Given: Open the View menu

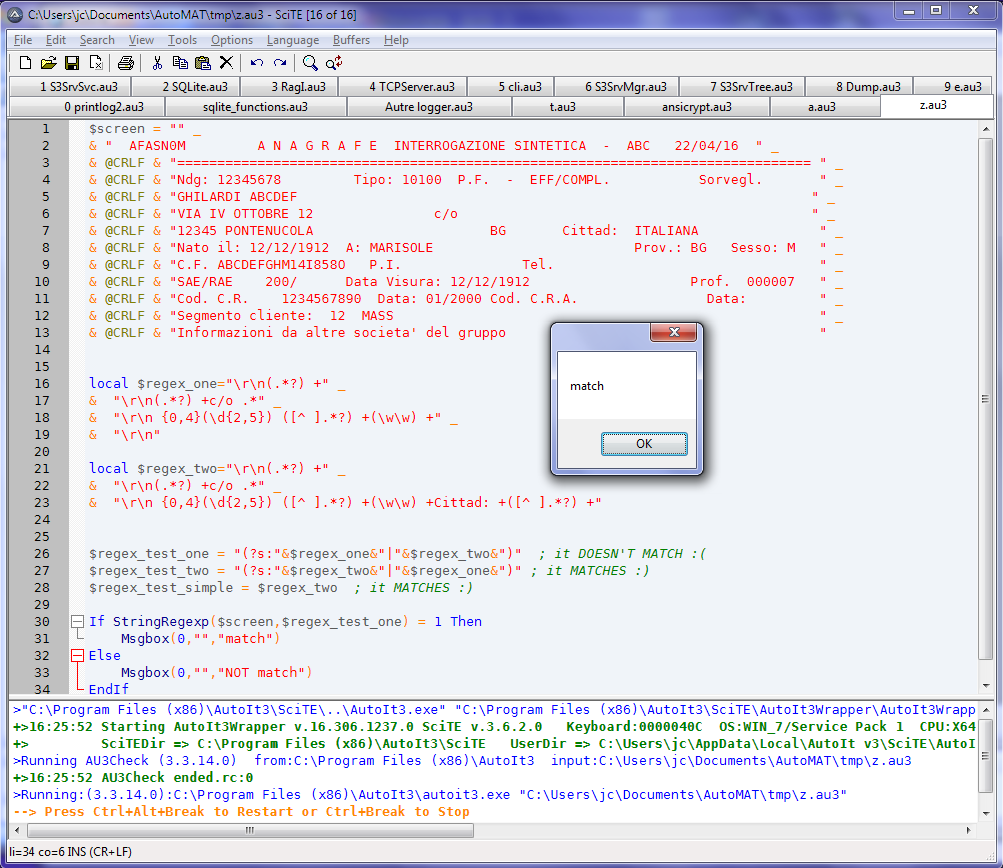Looking at the screenshot, I should (x=141, y=40).
